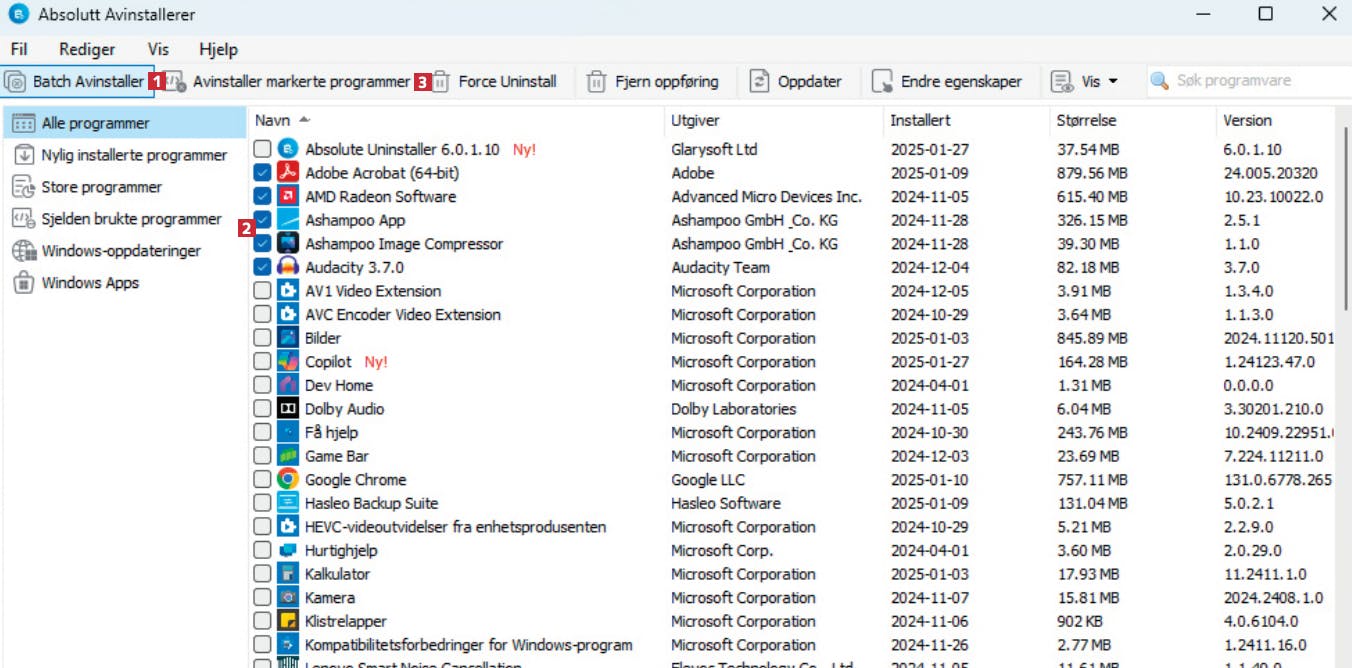Image resolution: width=1352 pixels, height=668 pixels.
Task: Open the Vis menu in the menu bar
Action: (x=158, y=49)
